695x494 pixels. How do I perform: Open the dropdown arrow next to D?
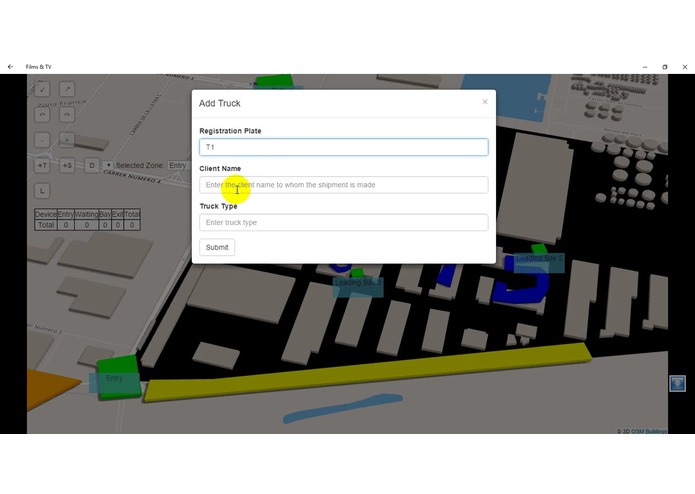pyautogui.click(x=109, y=165)
